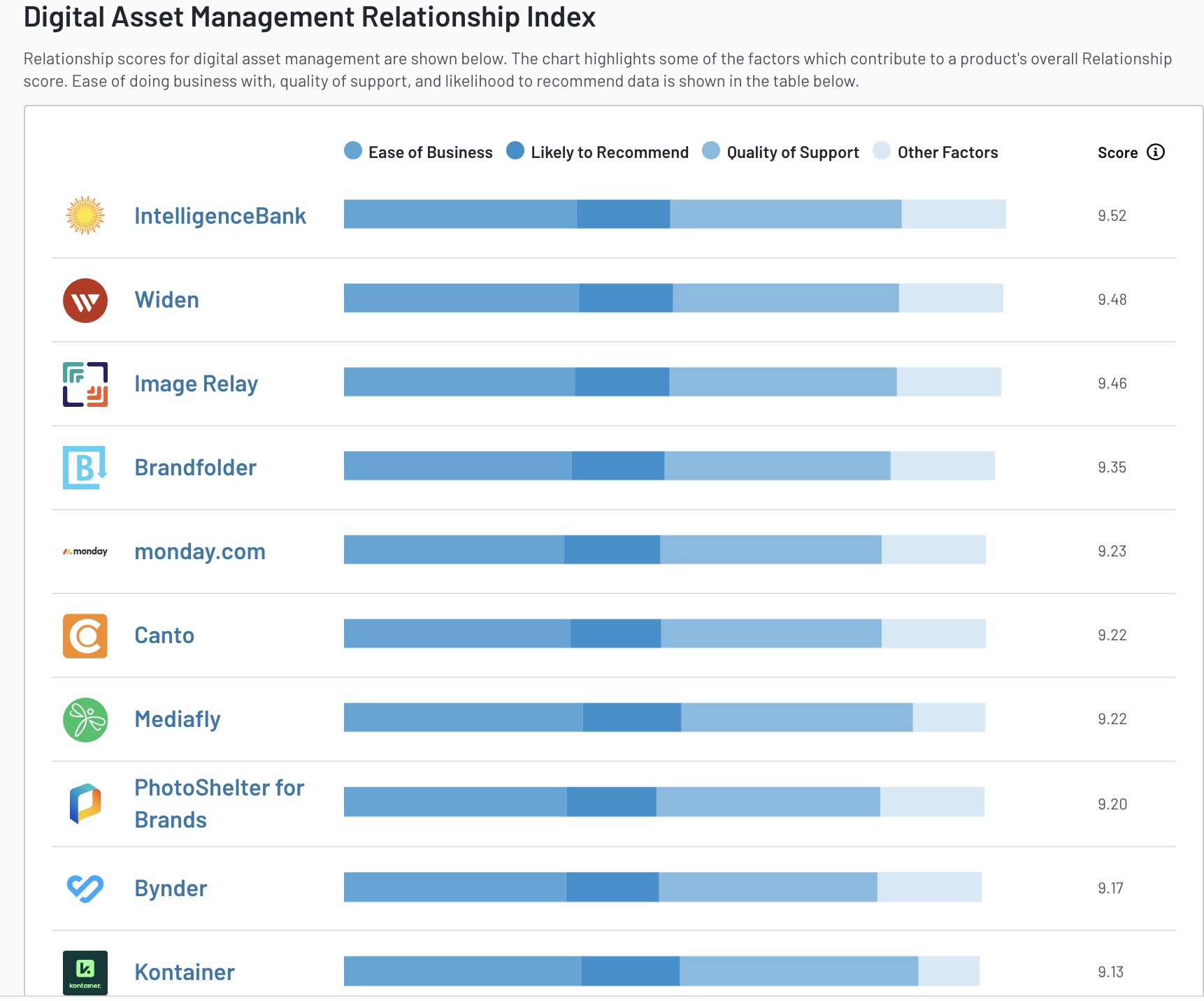Click Mediafly's Quality of Support bar segment
The height and width of the screenshot is (1001, 1204).
[796, 718]
